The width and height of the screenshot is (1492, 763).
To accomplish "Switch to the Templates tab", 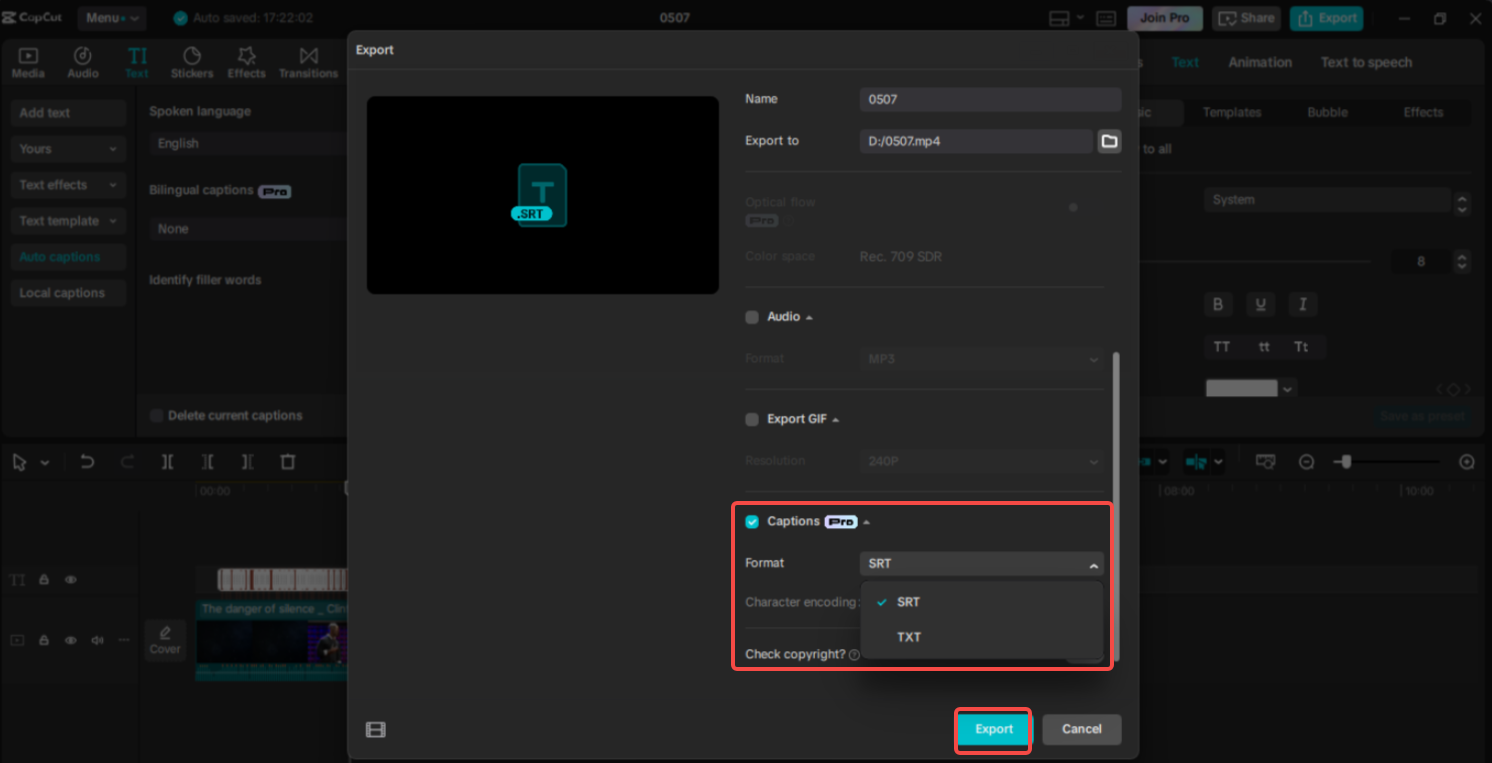I will click(x=1232, y=112).
